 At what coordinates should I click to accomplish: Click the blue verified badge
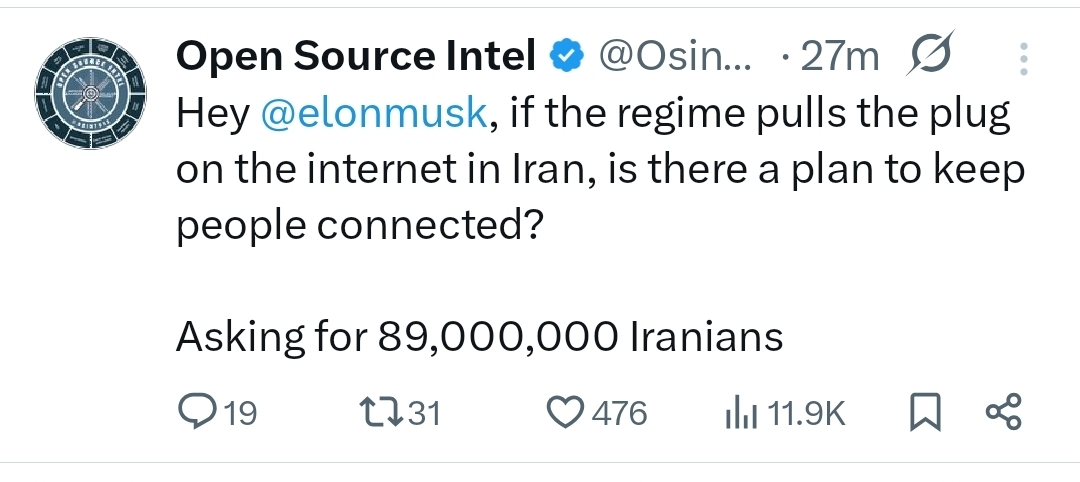566,58
